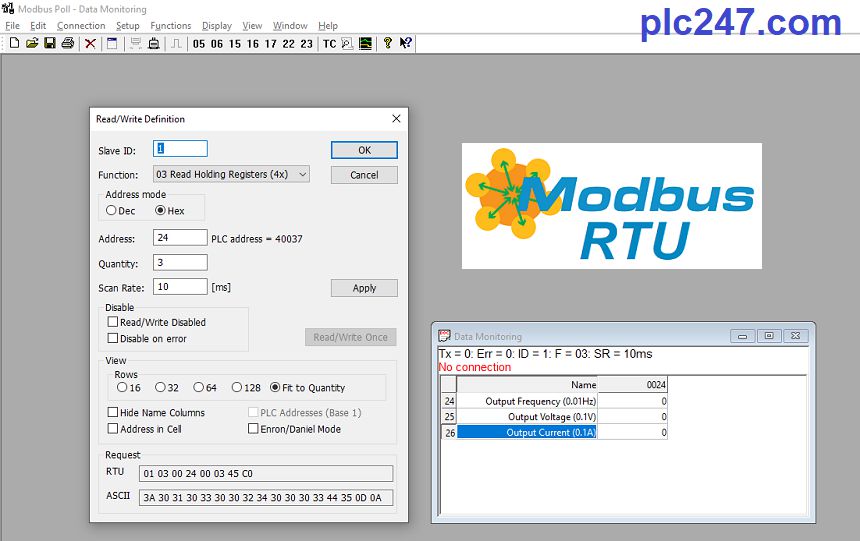Select the Dec address mode radio

111,211
